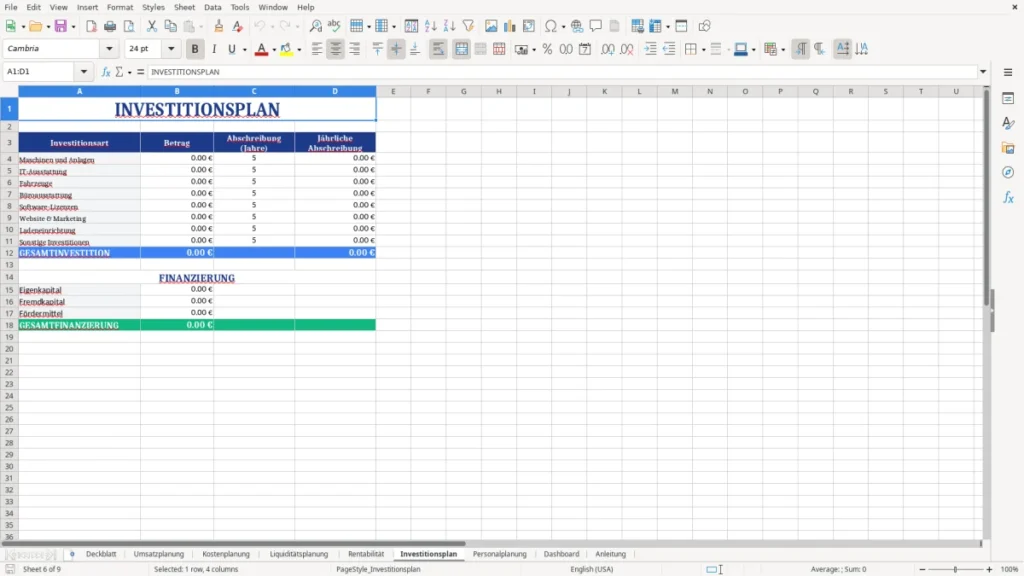This screenshot has width=1024, height=576.
Task: Toggle Align Top
Action: point(377,49)
